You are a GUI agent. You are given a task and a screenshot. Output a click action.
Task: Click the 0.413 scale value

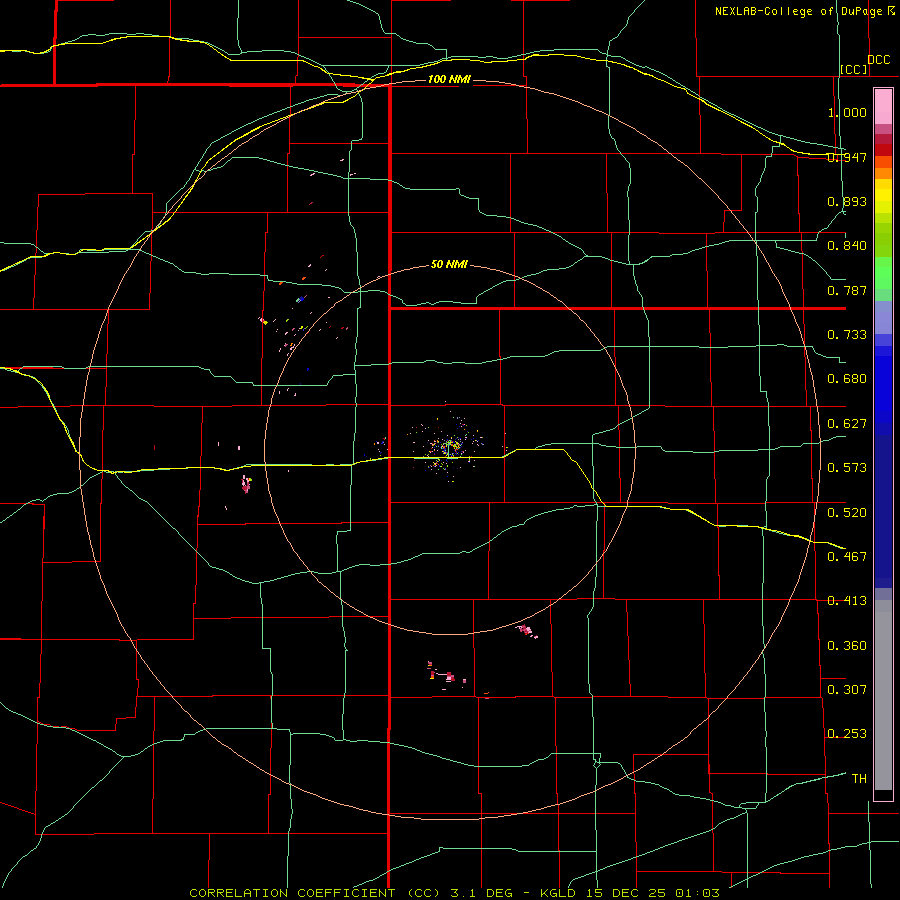pos(847,601)
